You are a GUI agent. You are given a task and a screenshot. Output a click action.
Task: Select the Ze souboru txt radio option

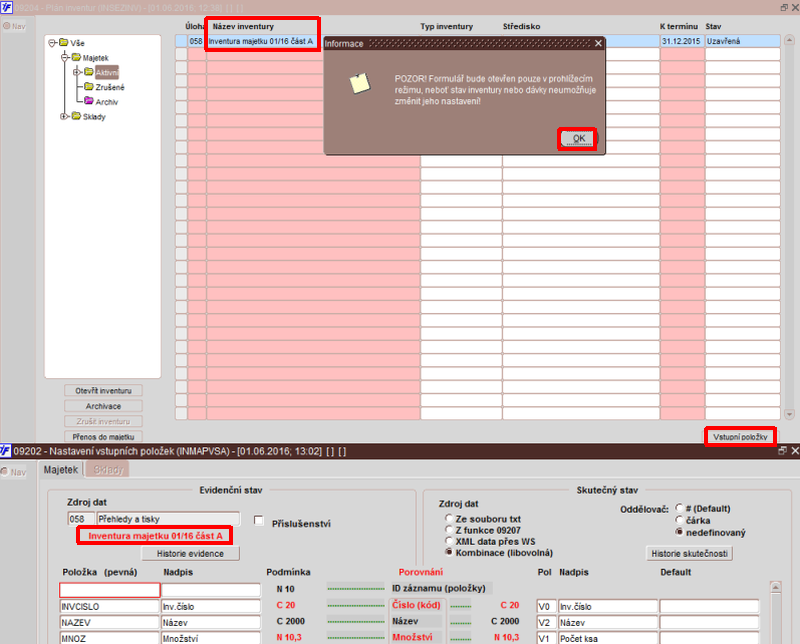[449, 518]
